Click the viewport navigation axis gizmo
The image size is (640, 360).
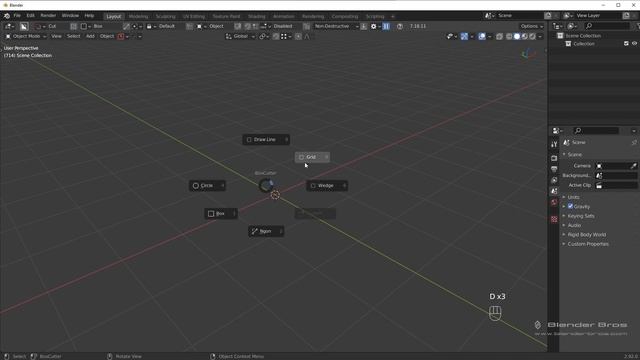click(529, 53)
